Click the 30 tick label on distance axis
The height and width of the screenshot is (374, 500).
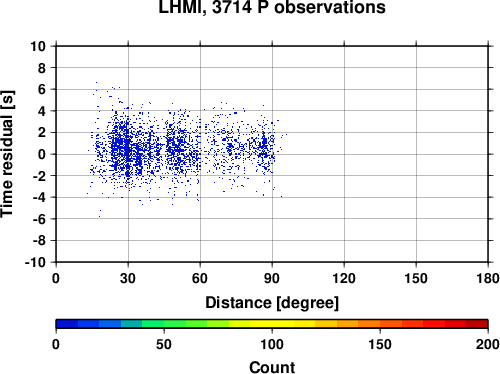[128, 278]
